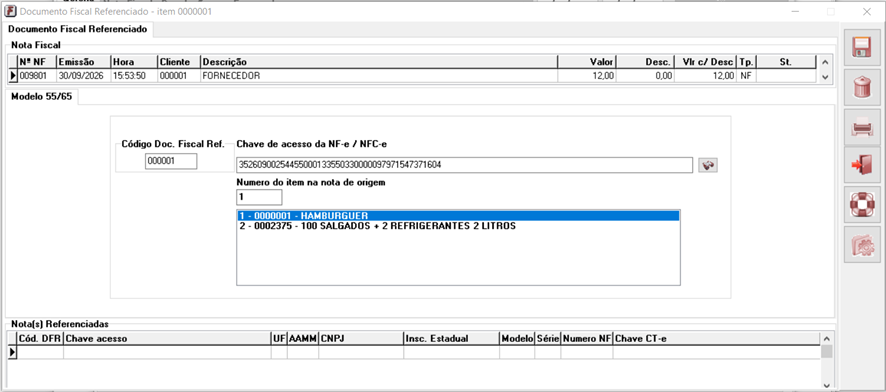Click the exit door icon

(x=862, y=165)
